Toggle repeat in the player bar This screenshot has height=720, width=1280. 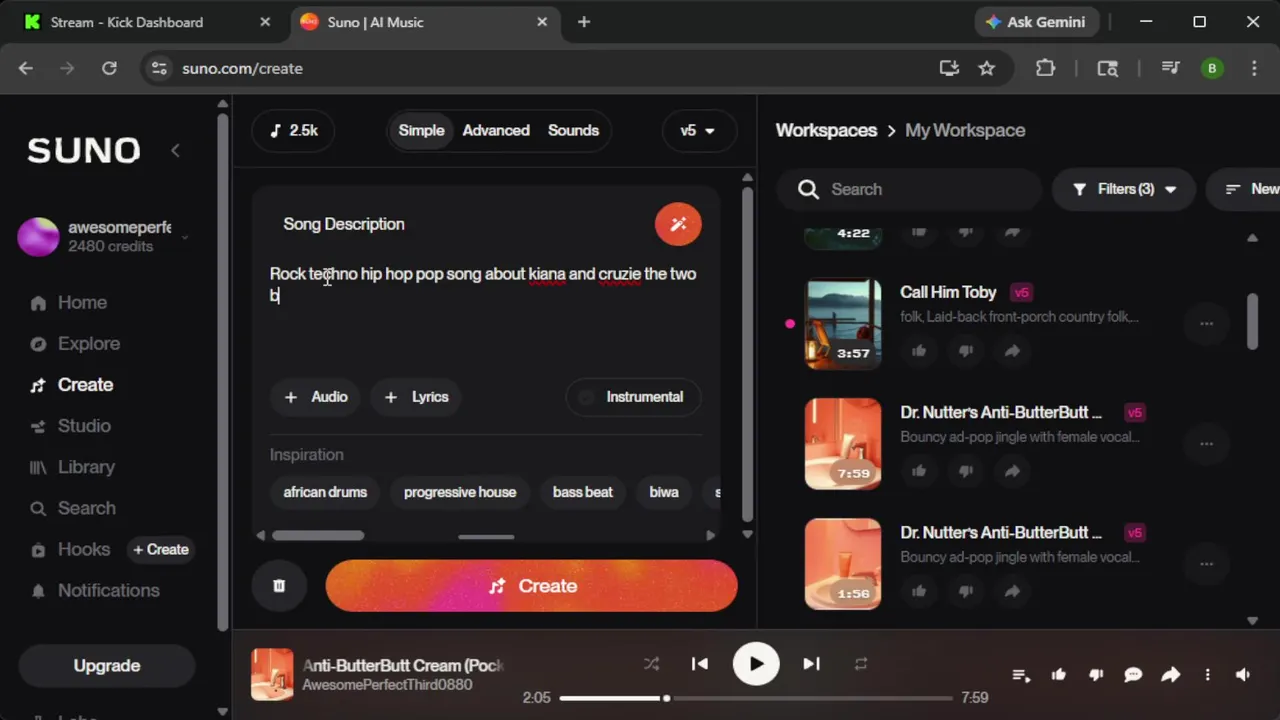coord(860,664)
